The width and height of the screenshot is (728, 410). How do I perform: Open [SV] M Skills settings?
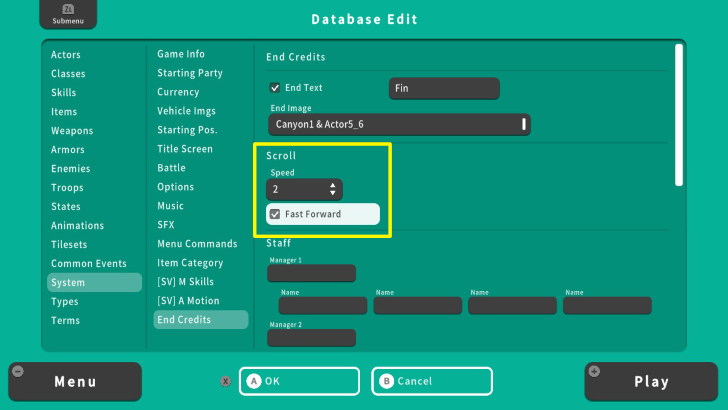click(x=185, y=282)
